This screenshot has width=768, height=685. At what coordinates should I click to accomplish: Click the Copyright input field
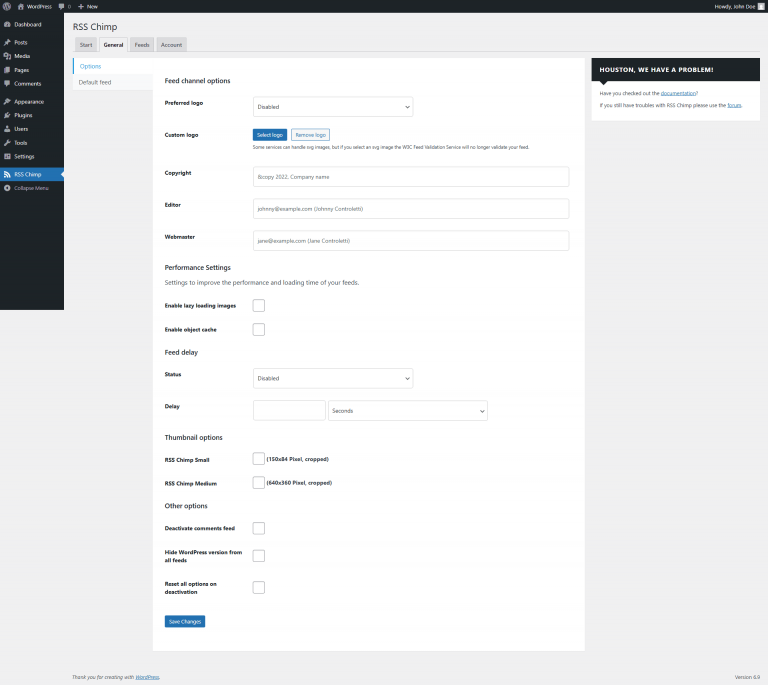[410, 177]
